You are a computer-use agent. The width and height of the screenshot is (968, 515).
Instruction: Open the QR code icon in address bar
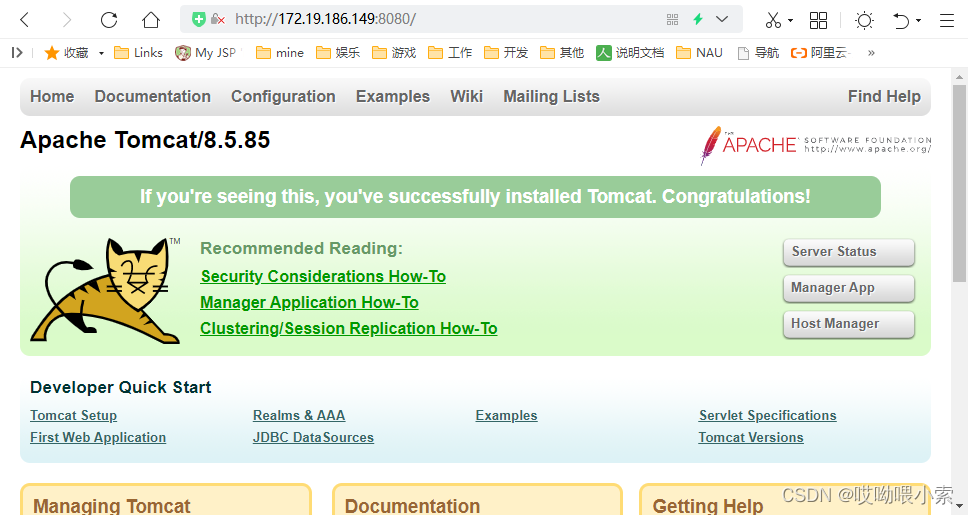[672, 20]
